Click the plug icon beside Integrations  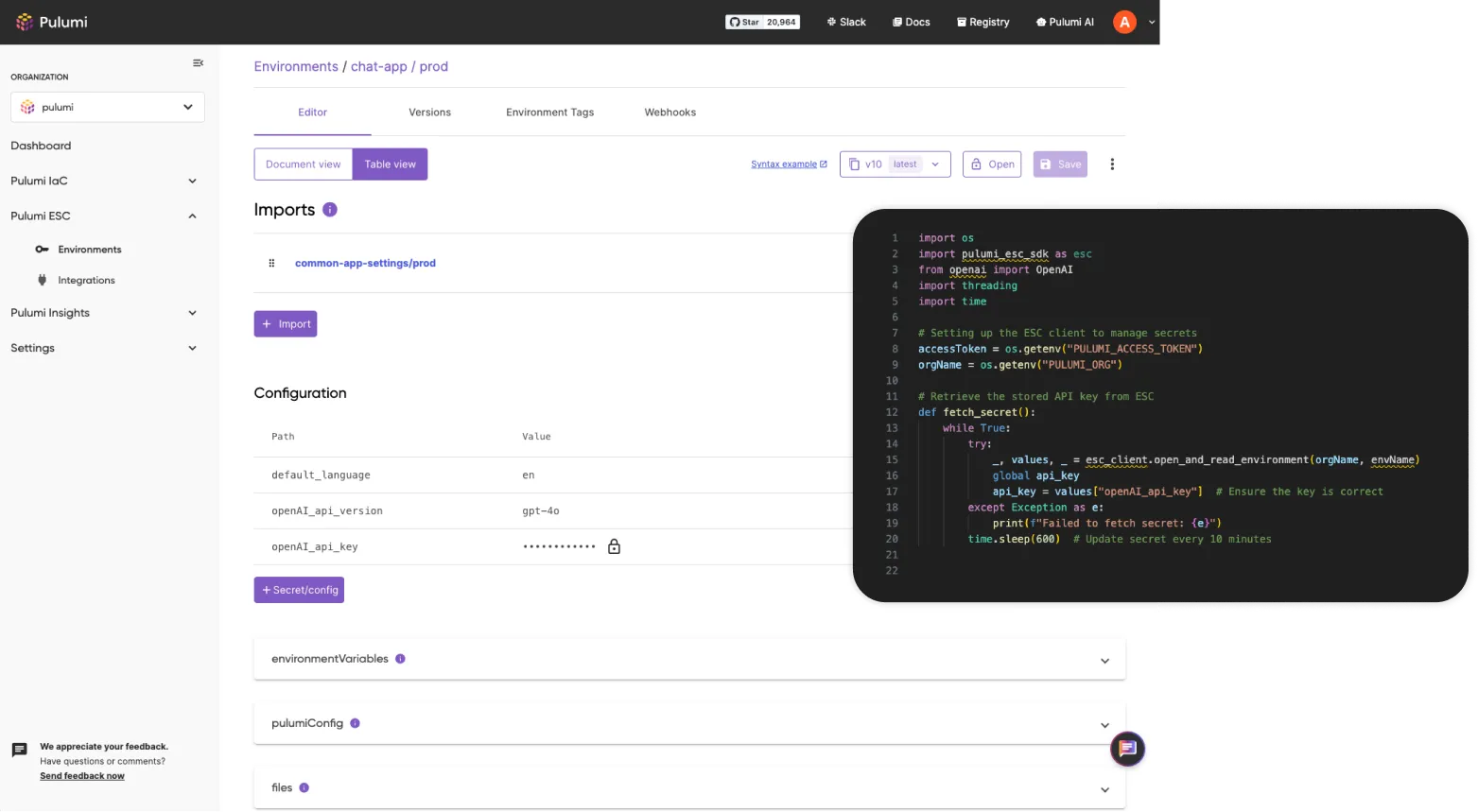click(x=42, y=280)
